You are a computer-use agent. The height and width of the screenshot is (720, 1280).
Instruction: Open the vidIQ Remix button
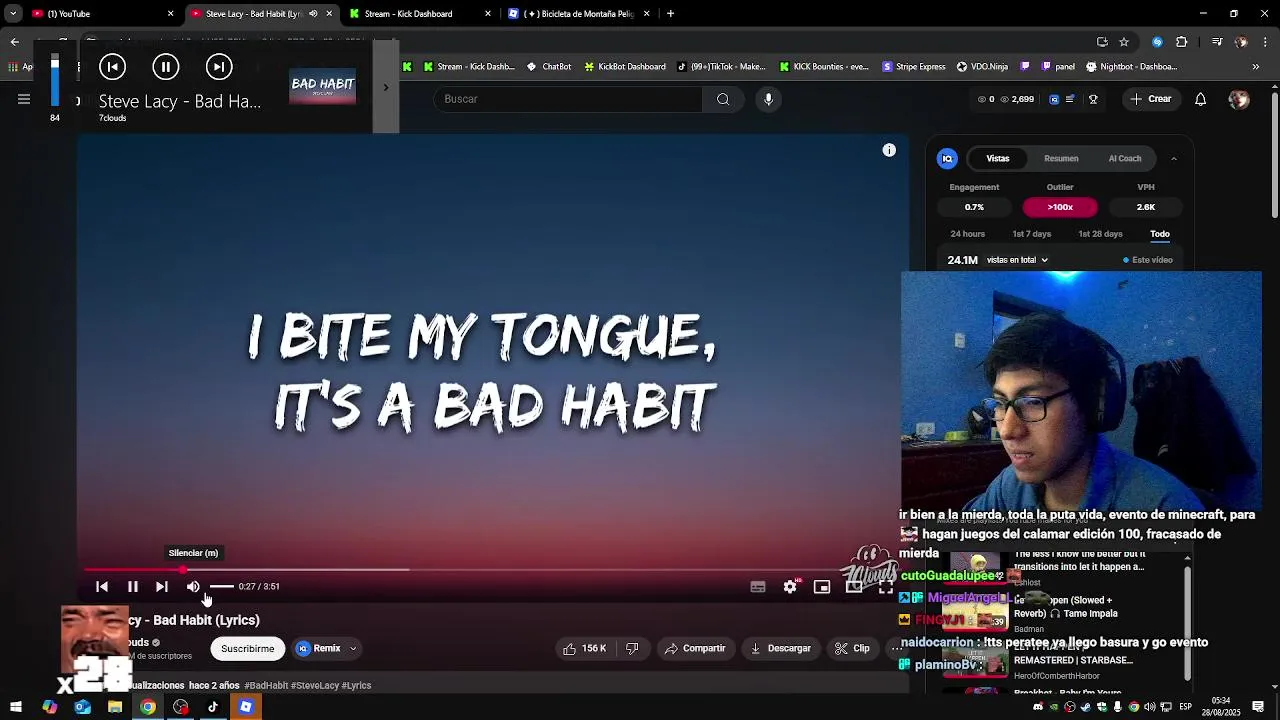(x=319, y=648)
